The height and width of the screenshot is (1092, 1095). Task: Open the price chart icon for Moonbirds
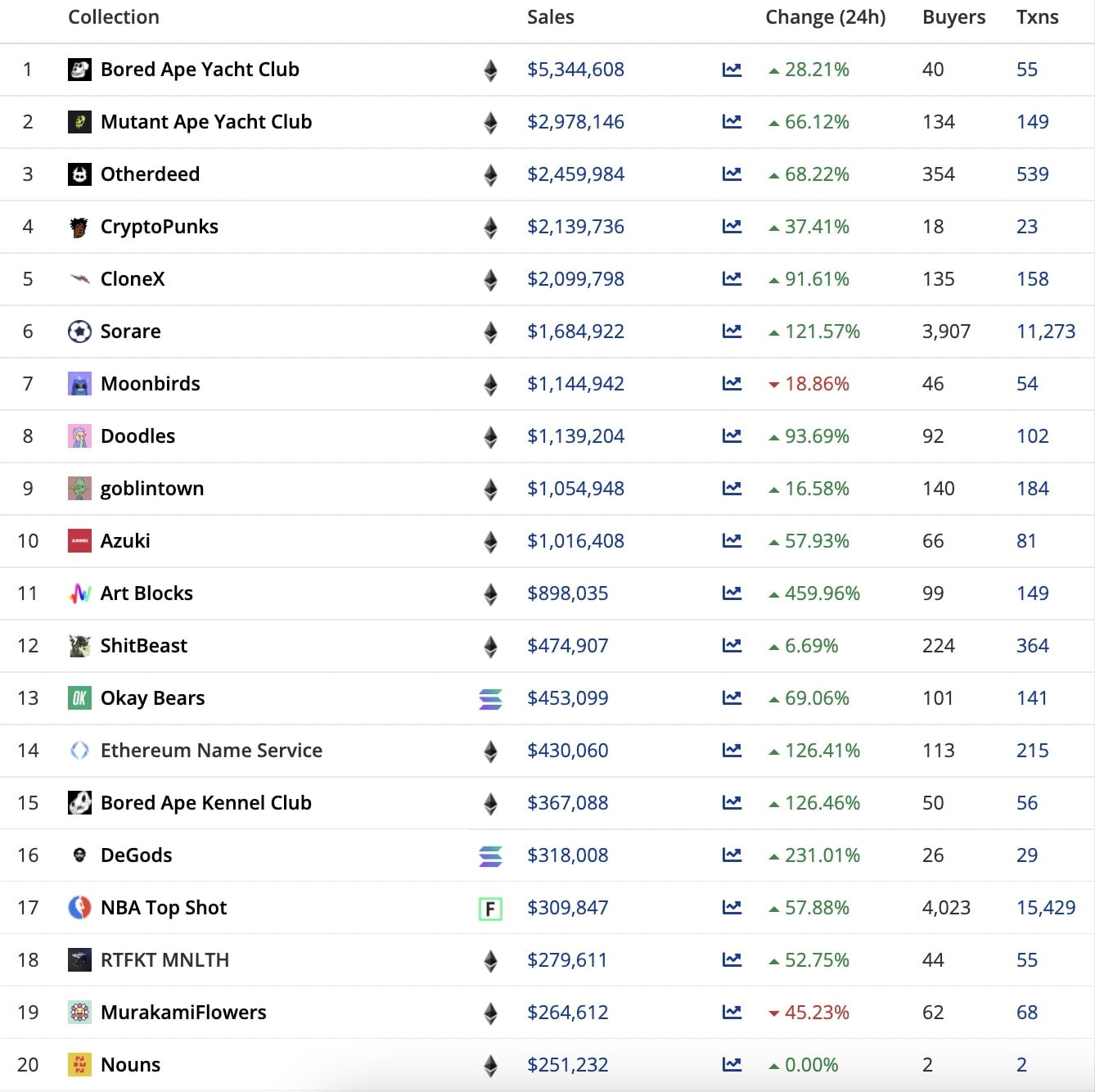[x=732, y=384]
